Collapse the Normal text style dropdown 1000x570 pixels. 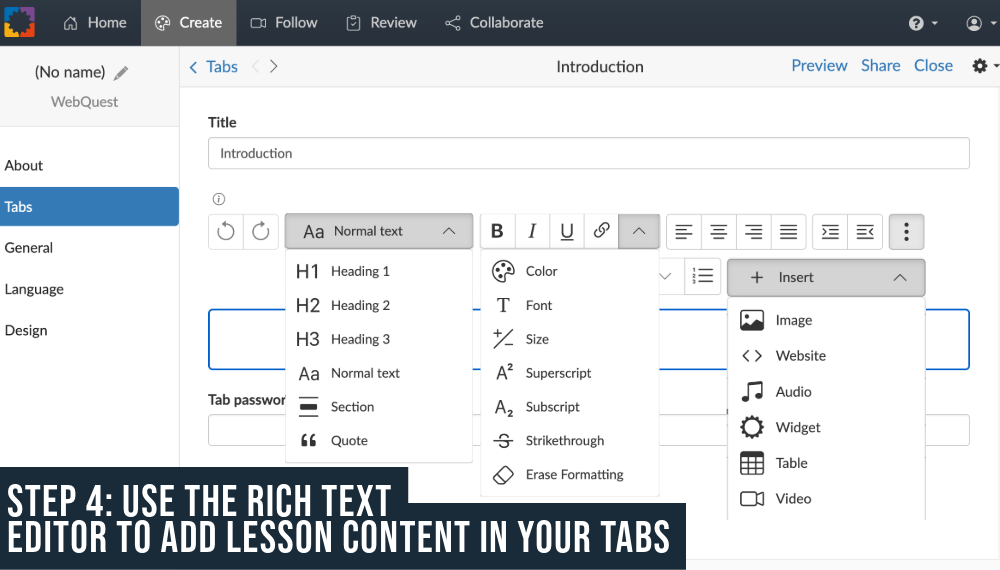pos(379,231)
